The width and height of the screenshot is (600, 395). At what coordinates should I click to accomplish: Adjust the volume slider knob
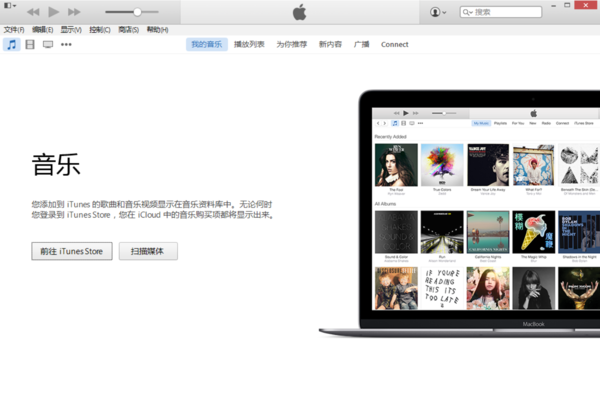pyautogui.click(x=137, y=12)
